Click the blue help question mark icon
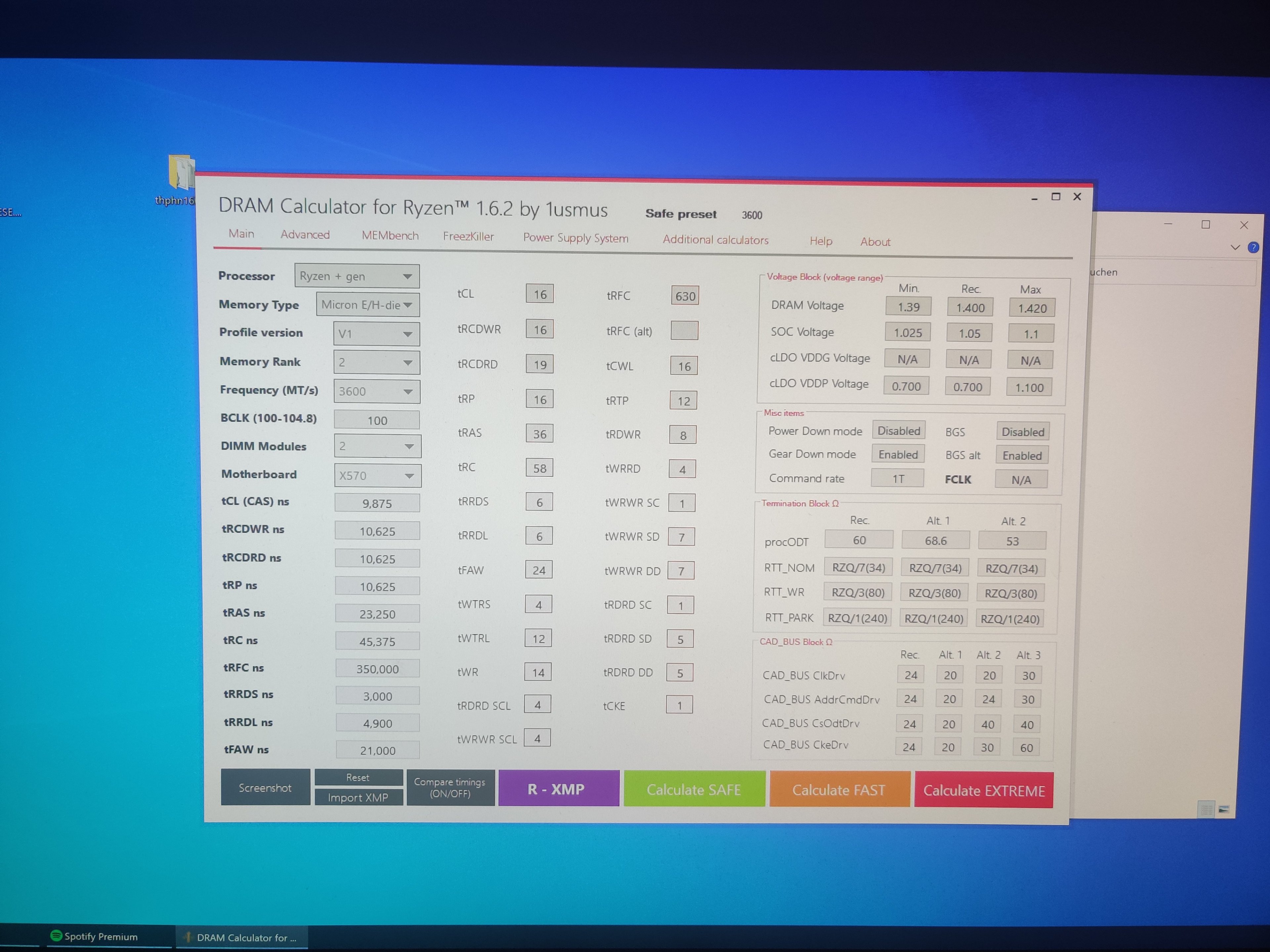This screenshot has width=1270, height=952. point(1253,247)
